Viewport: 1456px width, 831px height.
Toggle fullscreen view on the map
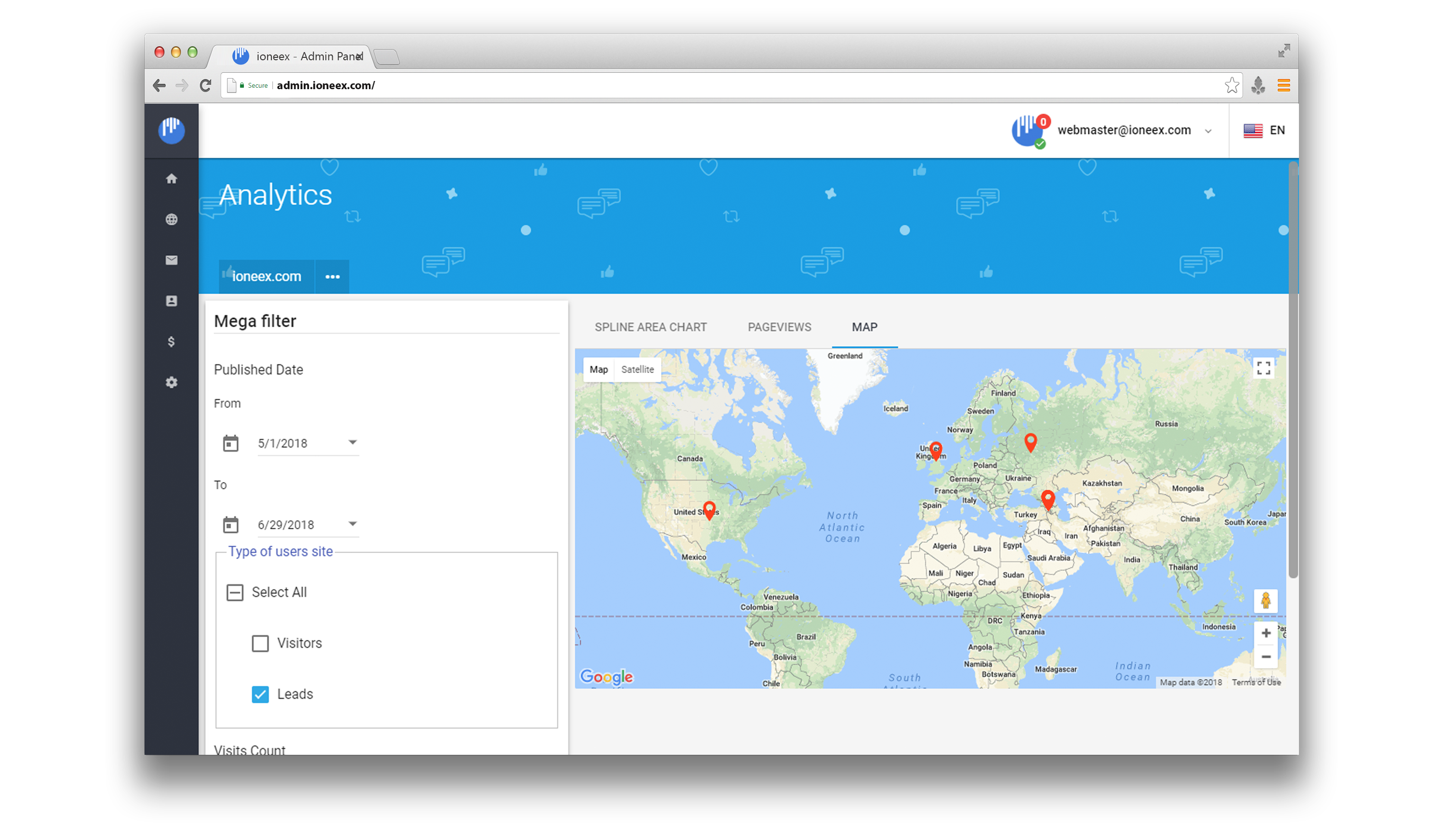pyautogui.click(x=1263, y=368)
